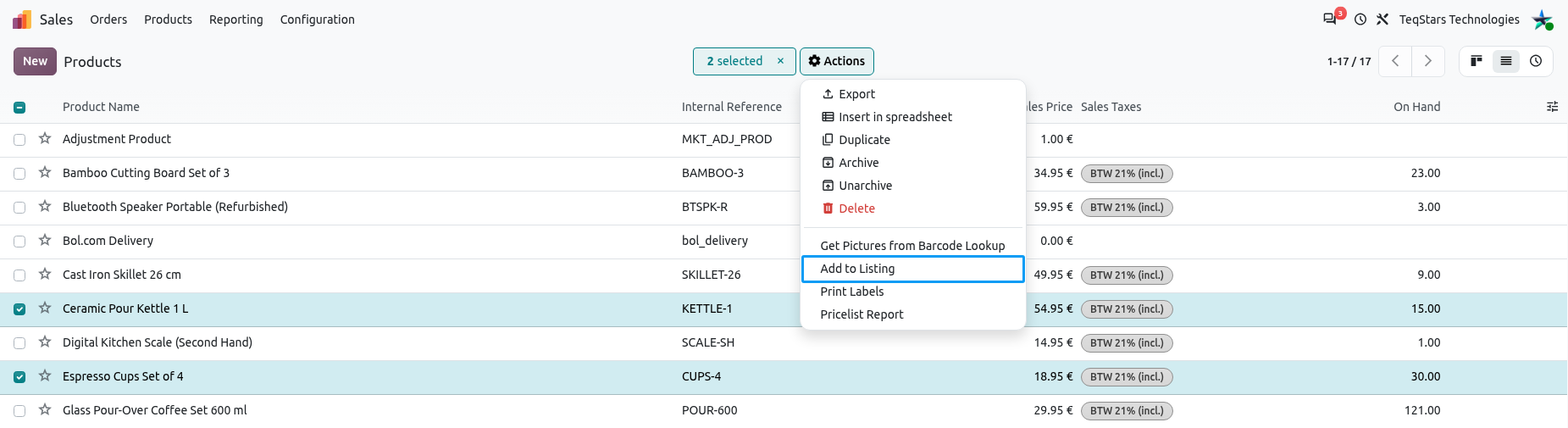Viewport: 1568px width, 428px height.
Task: Choose Delete from Actions menu
Action: coord(913,208)
